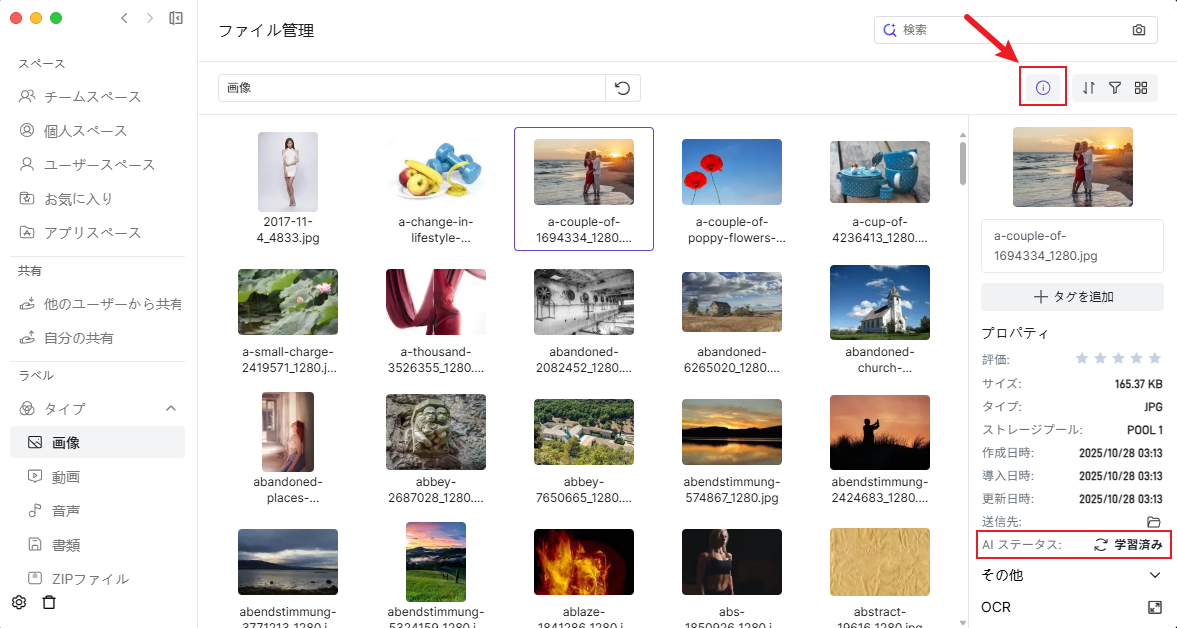The width and height of the screenshot is (1177, 628).
Task: Open the trash bin icon
Action: coord(49,602)
